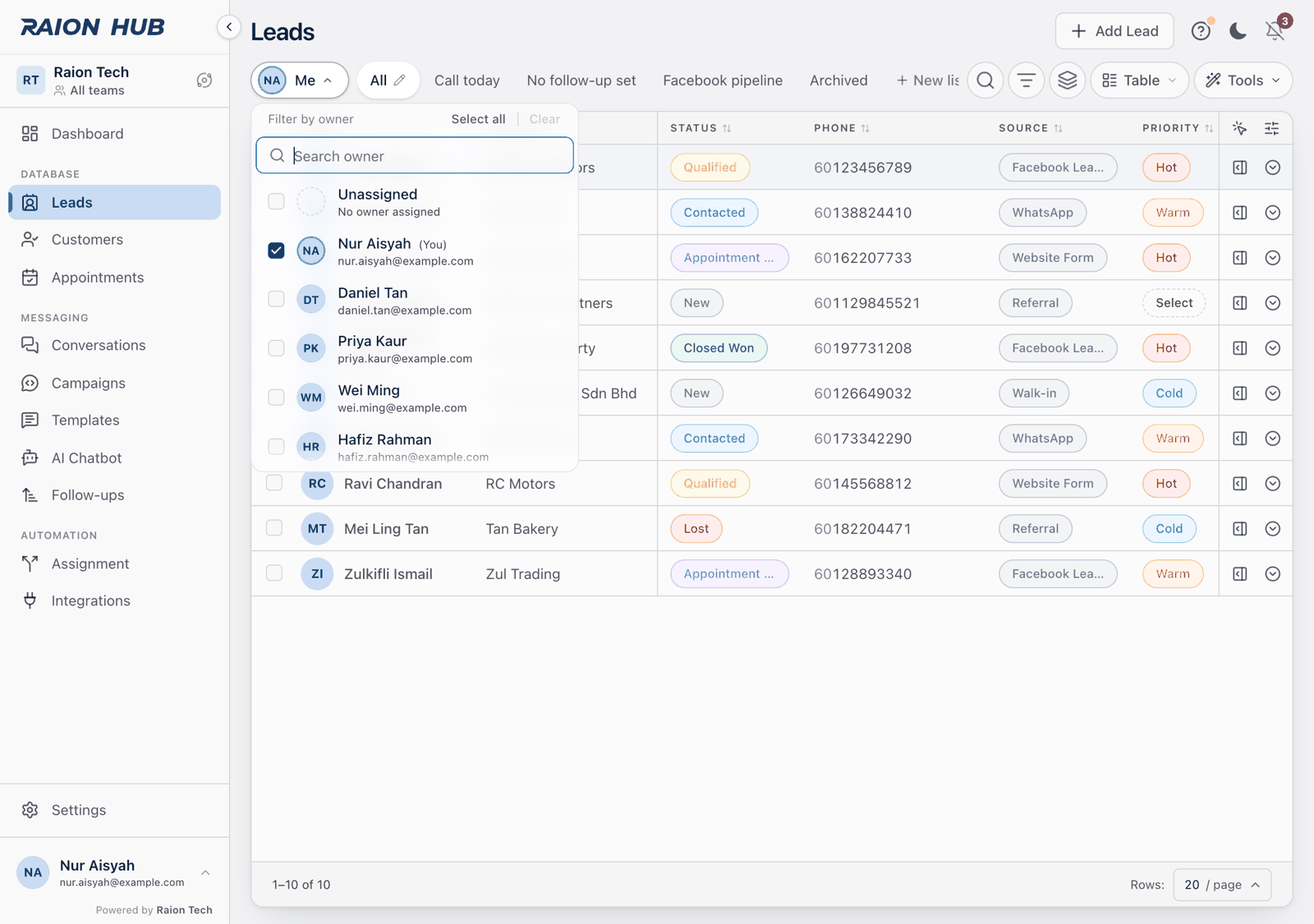Switch to Call today list tab
This screenshot has width=1314, height=924.
pos(467,80)
